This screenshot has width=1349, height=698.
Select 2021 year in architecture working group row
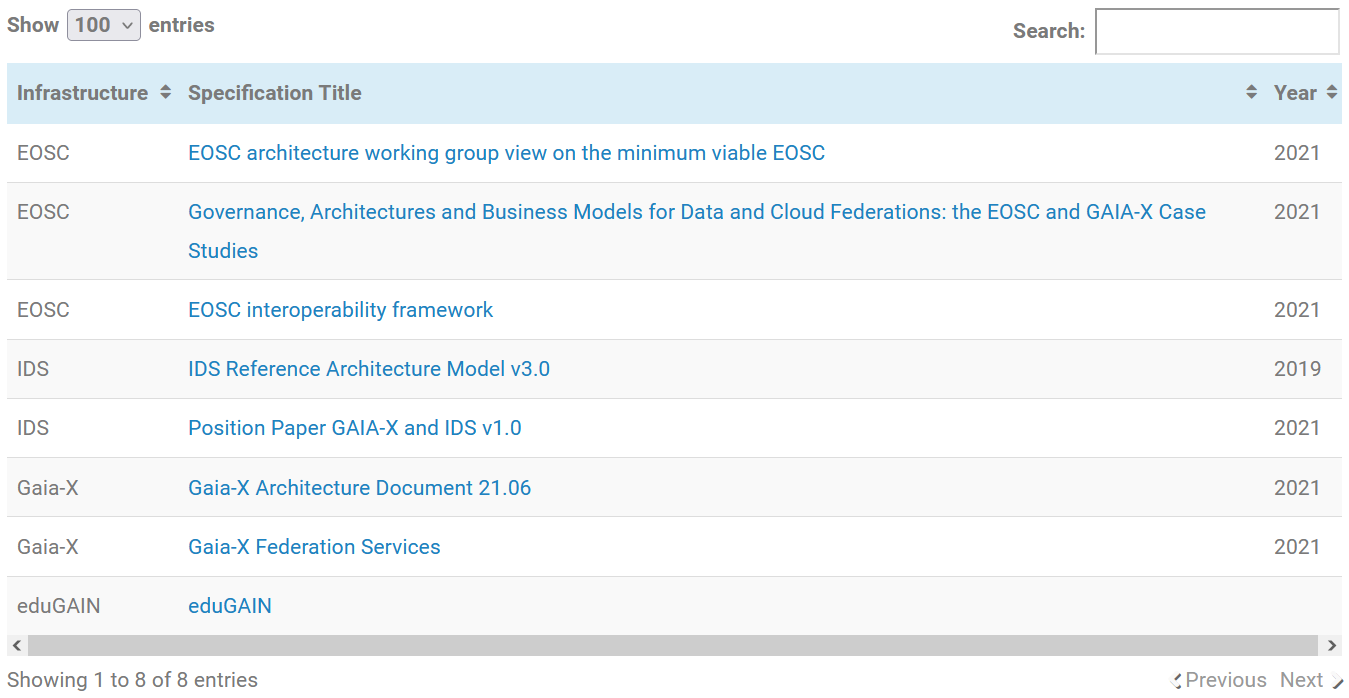click(x=1297, y=153)
